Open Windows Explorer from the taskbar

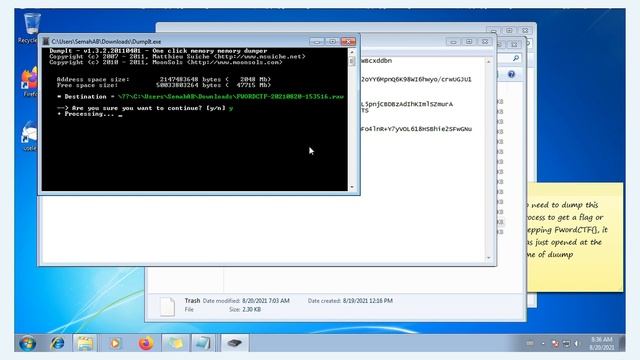point(85,343)
